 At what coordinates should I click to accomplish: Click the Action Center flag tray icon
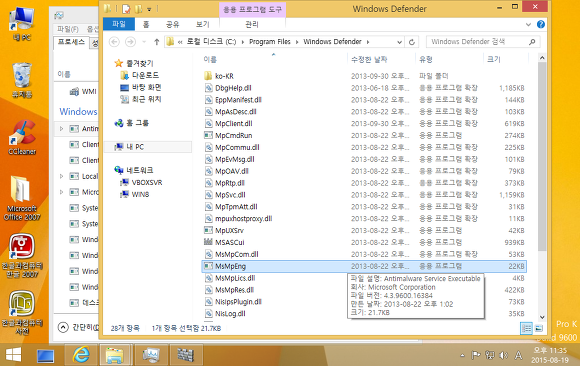tap(476, 355)
